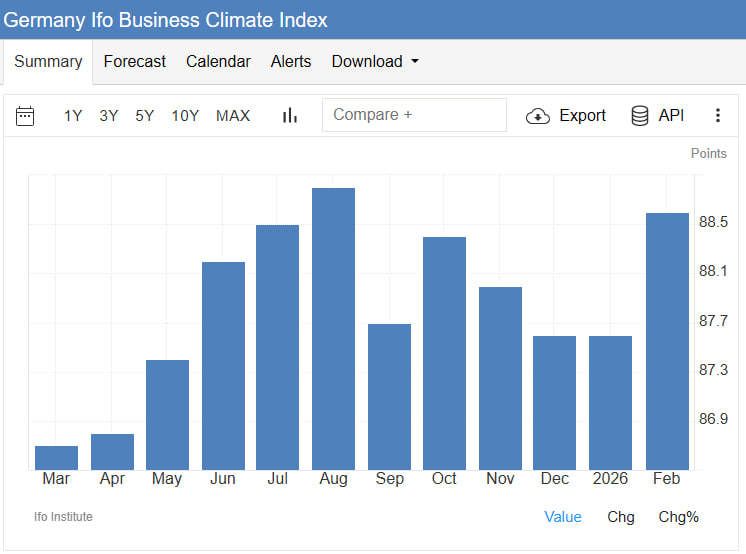Screen dimensions: 746x554
Task: Choose the 10Y time range
Action: [x=185, y=116]
